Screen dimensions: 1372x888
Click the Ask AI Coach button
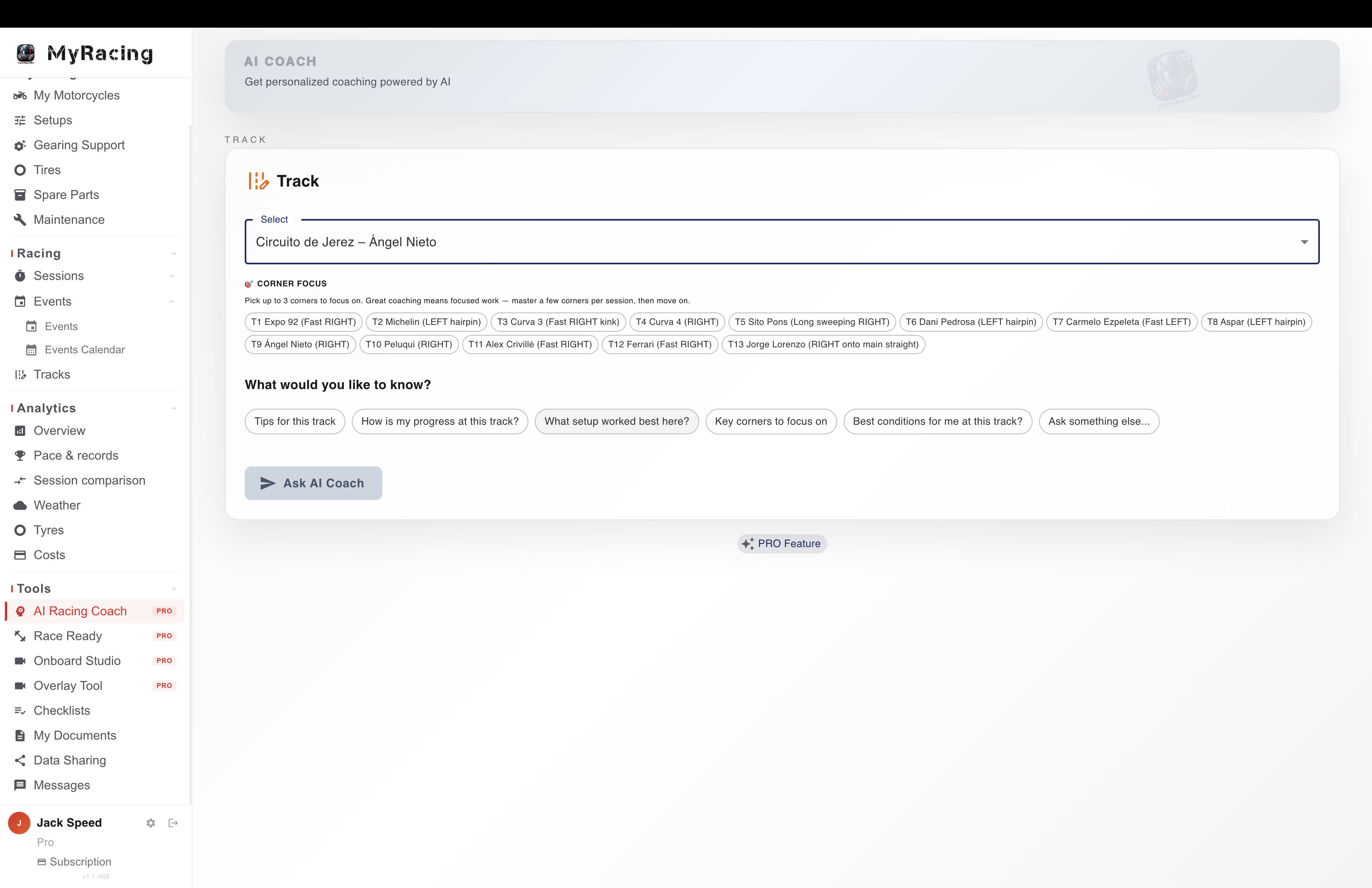313,483
